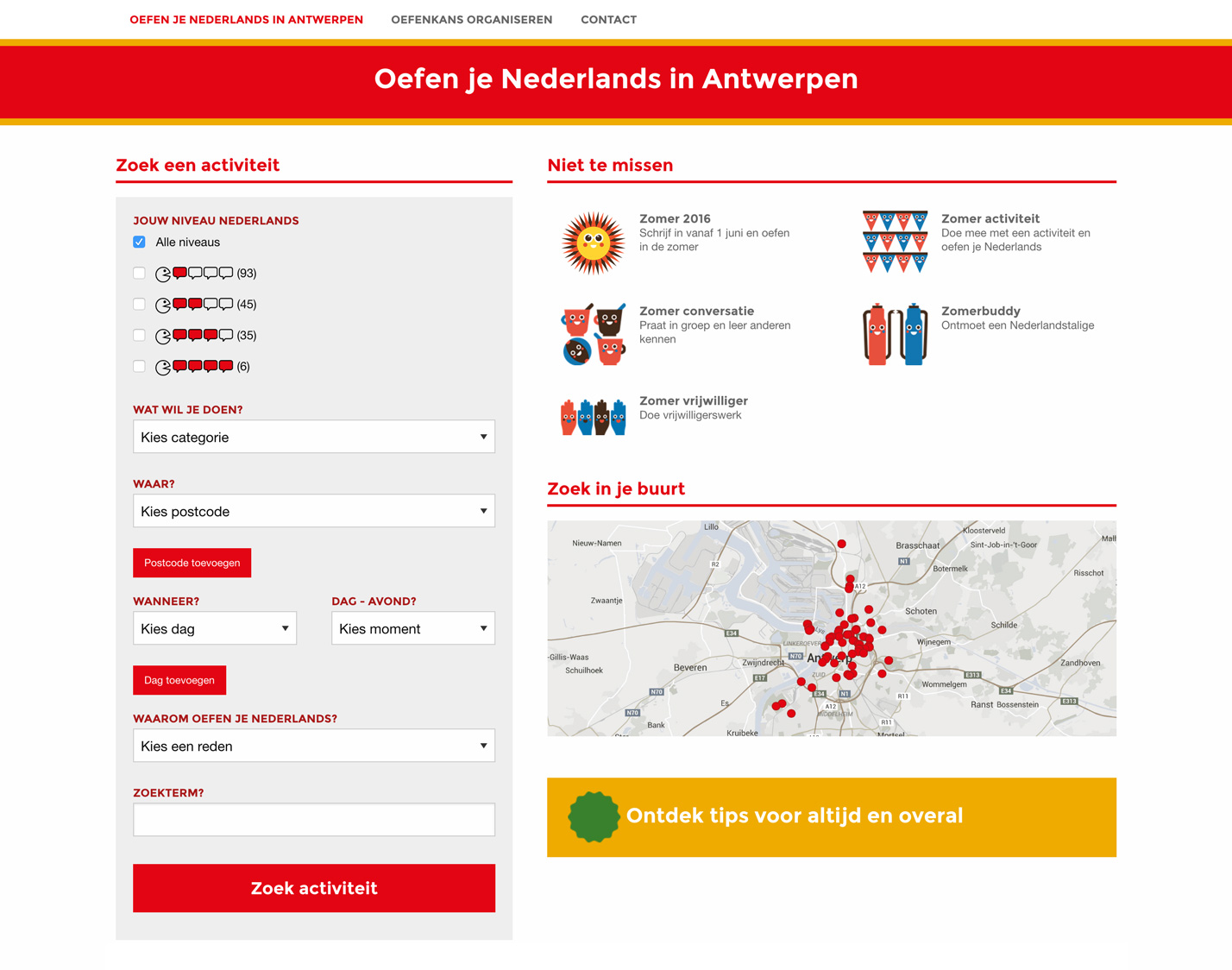Click the Oefen je Nederlands in Antwerpen heading

[x=616, y=79]
